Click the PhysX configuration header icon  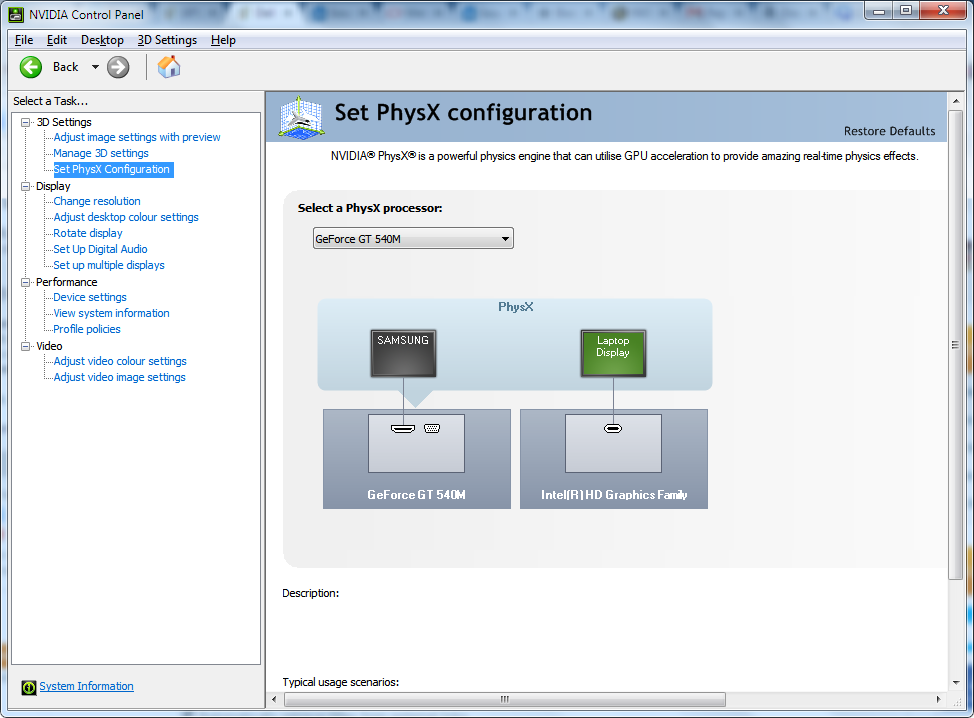[301, 117]
